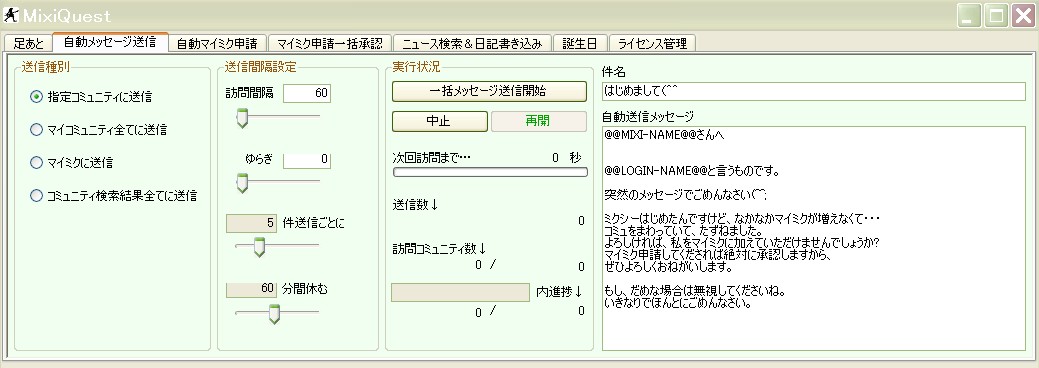Click the MixiQuest app icon in title bar
This screenshot has height=368, width=1039.
click(11, 15)
